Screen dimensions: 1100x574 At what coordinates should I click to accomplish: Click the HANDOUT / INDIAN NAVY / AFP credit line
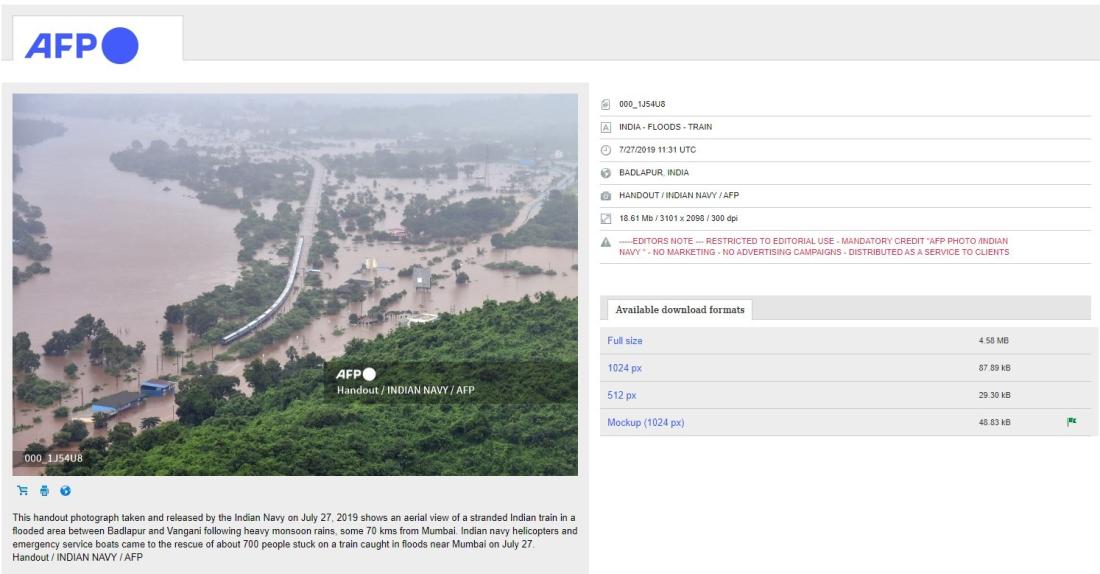[678, 195]
